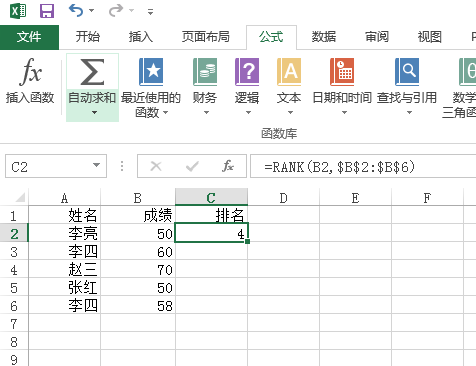Click cell containing 成绩
476x366 pixels.
point(138,215)
